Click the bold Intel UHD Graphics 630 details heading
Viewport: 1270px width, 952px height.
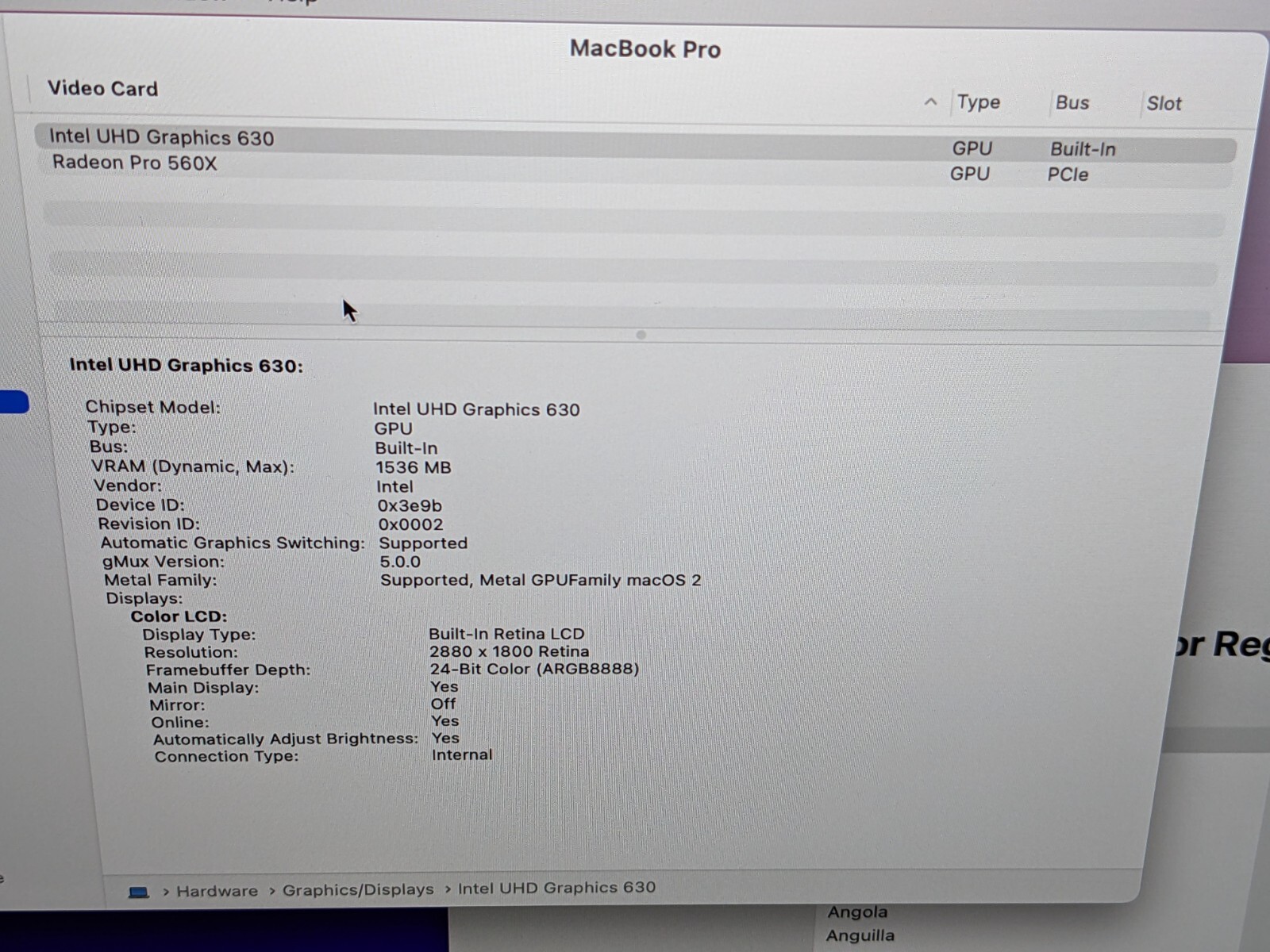(187, 366)
